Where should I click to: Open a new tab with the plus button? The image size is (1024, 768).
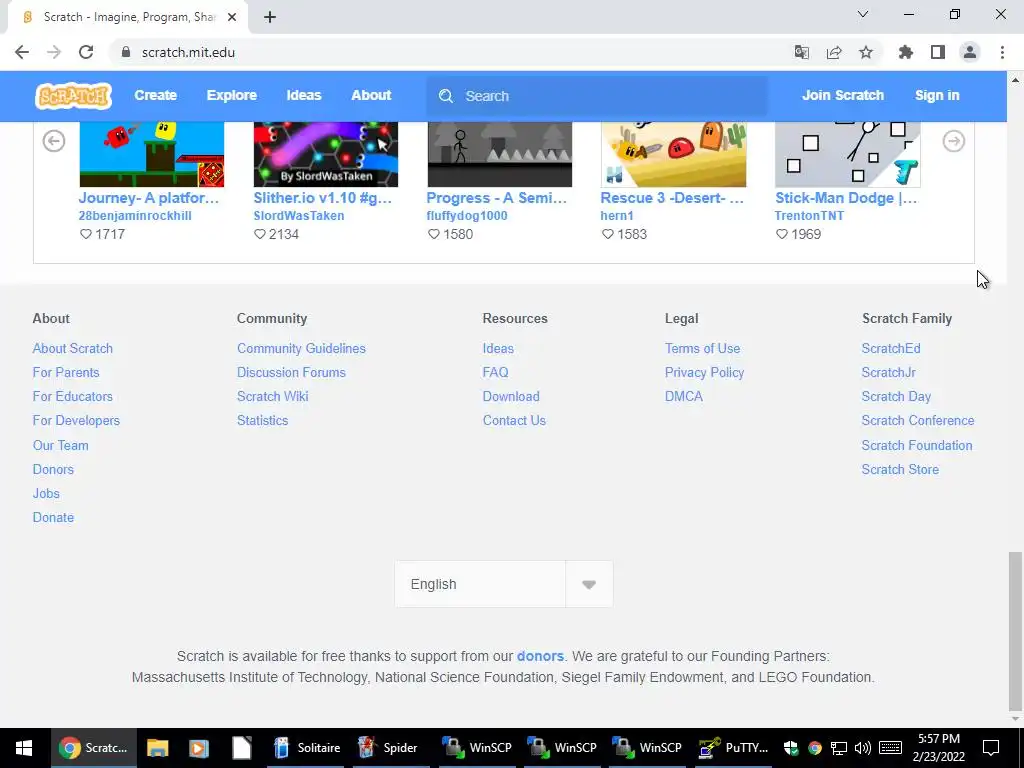pyautogui.click(x=270, y=17)
